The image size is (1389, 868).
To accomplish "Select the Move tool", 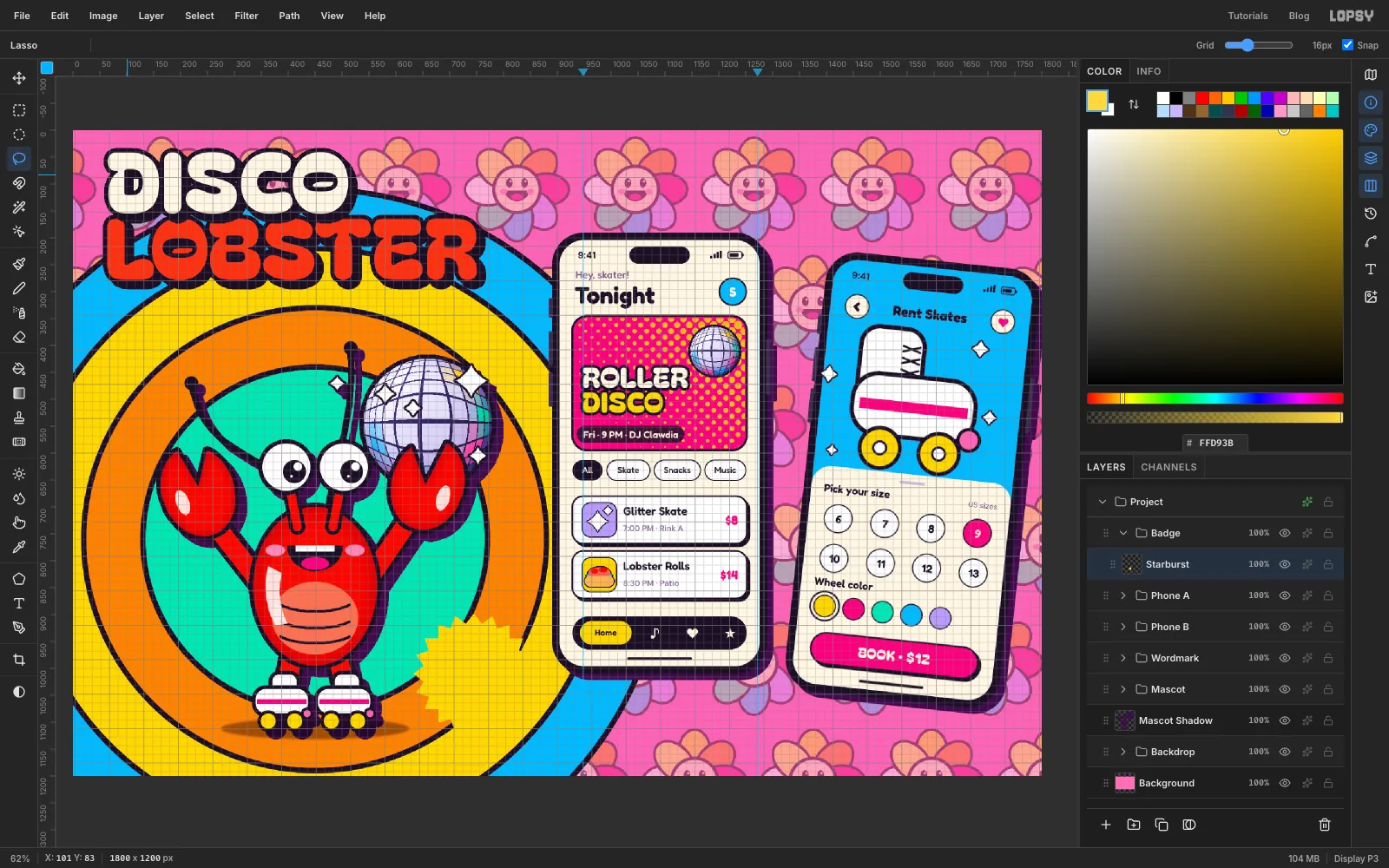I will coord(19,78).
